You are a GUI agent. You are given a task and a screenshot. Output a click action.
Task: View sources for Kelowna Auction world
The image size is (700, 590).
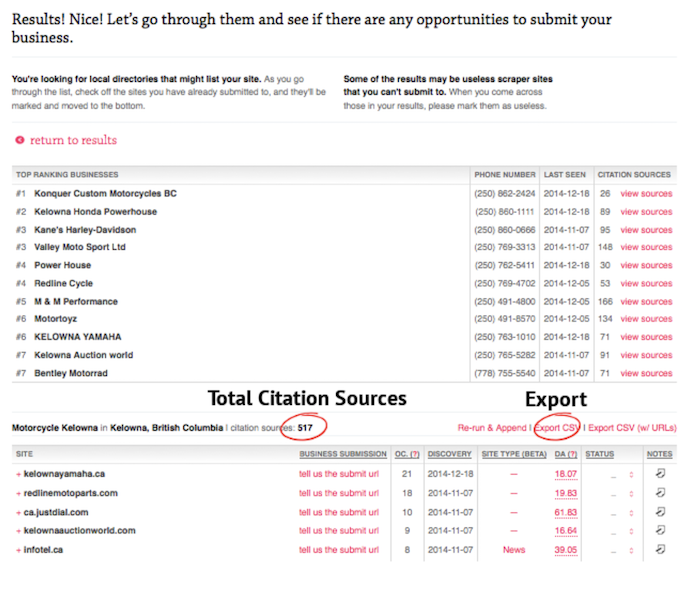click(646, 356)
